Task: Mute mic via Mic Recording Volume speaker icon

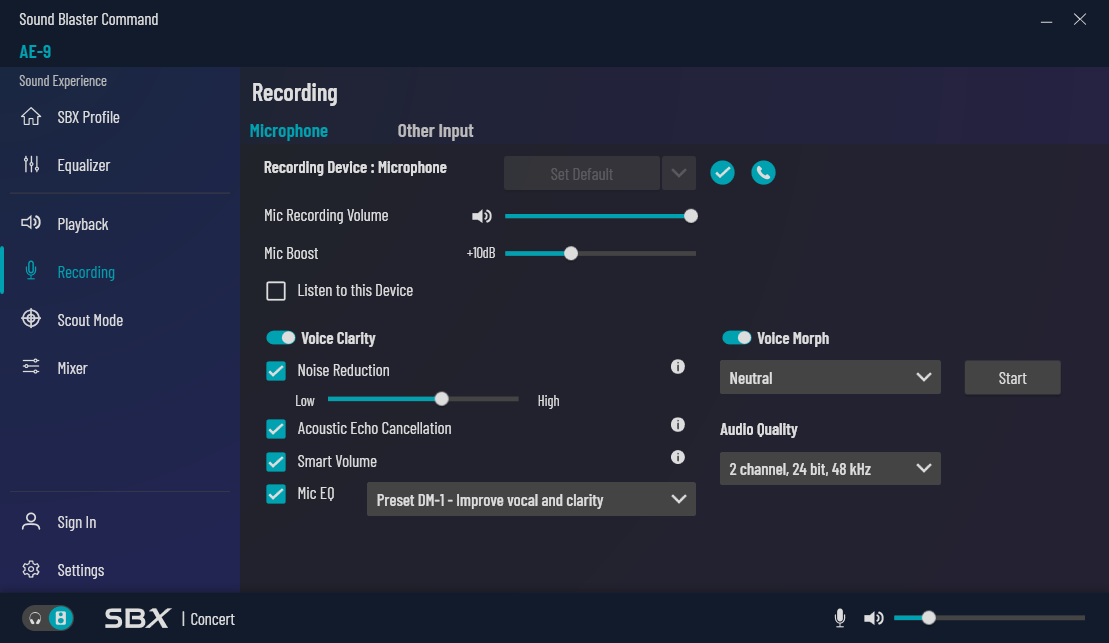Action: [x=482, y=216]
